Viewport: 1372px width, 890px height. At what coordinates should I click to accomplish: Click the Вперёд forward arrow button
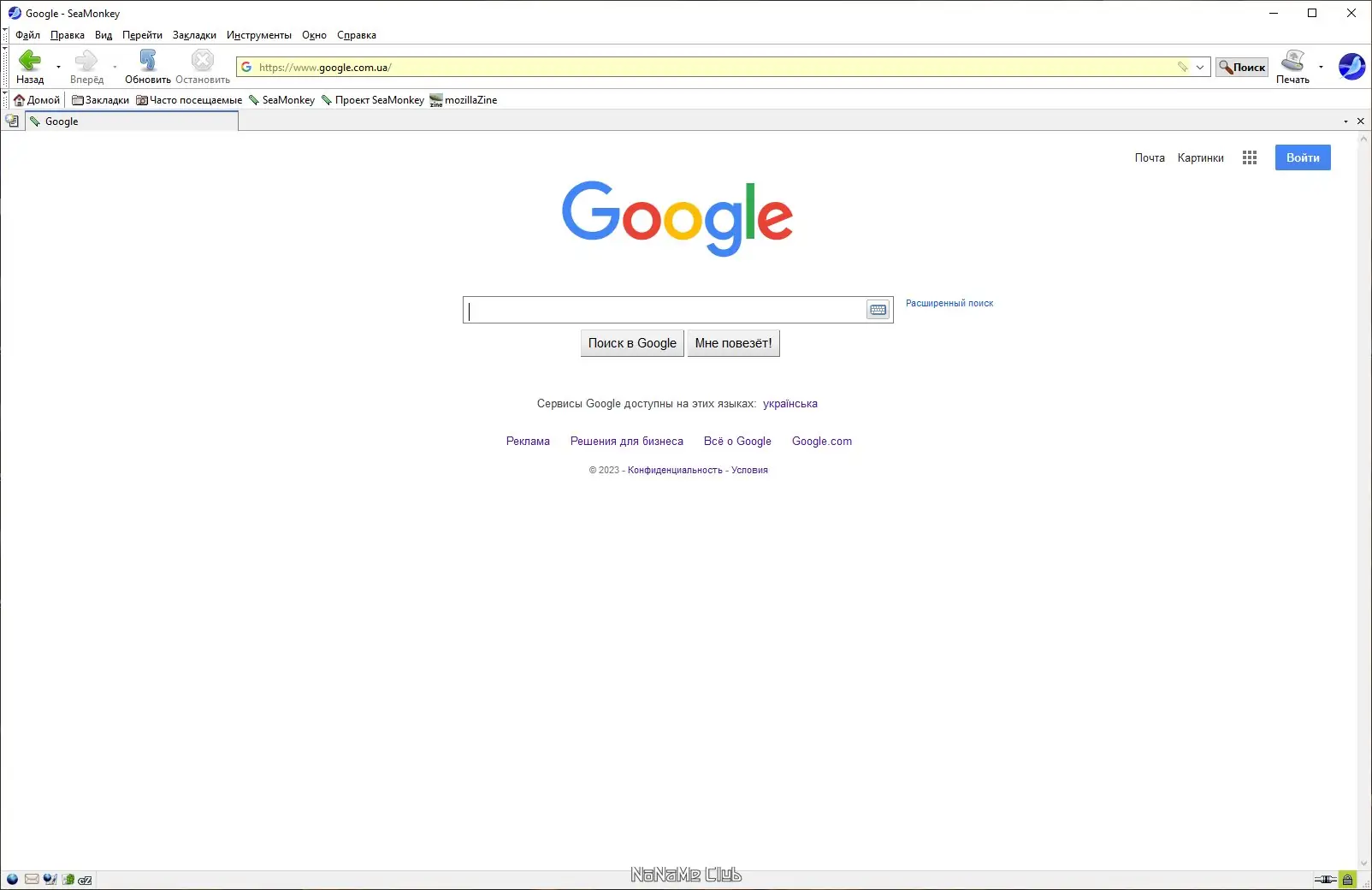[x=86, y=66]
